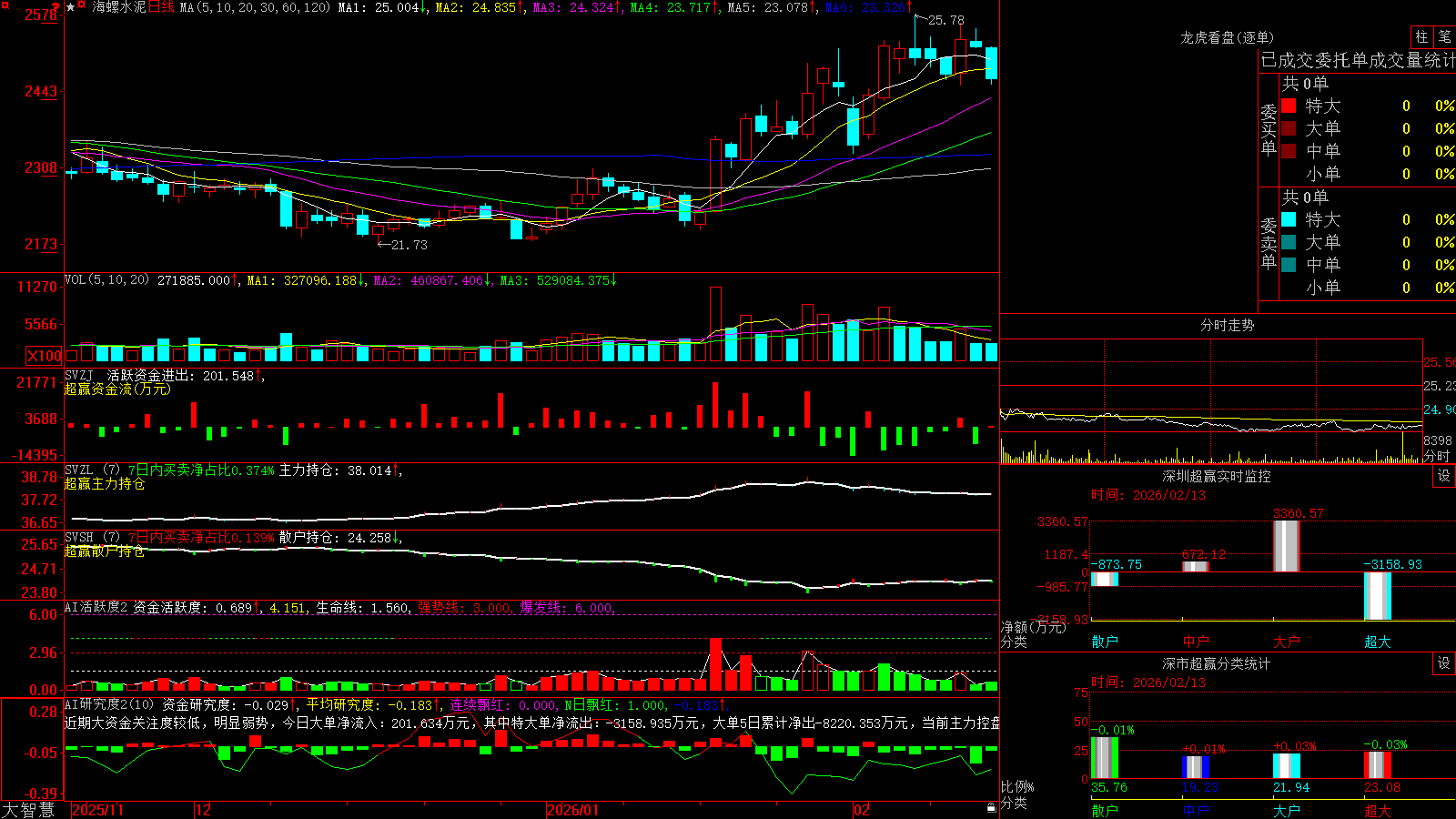Click the 深圳超赢实时监控 panel title

(x=1217, y=476)
